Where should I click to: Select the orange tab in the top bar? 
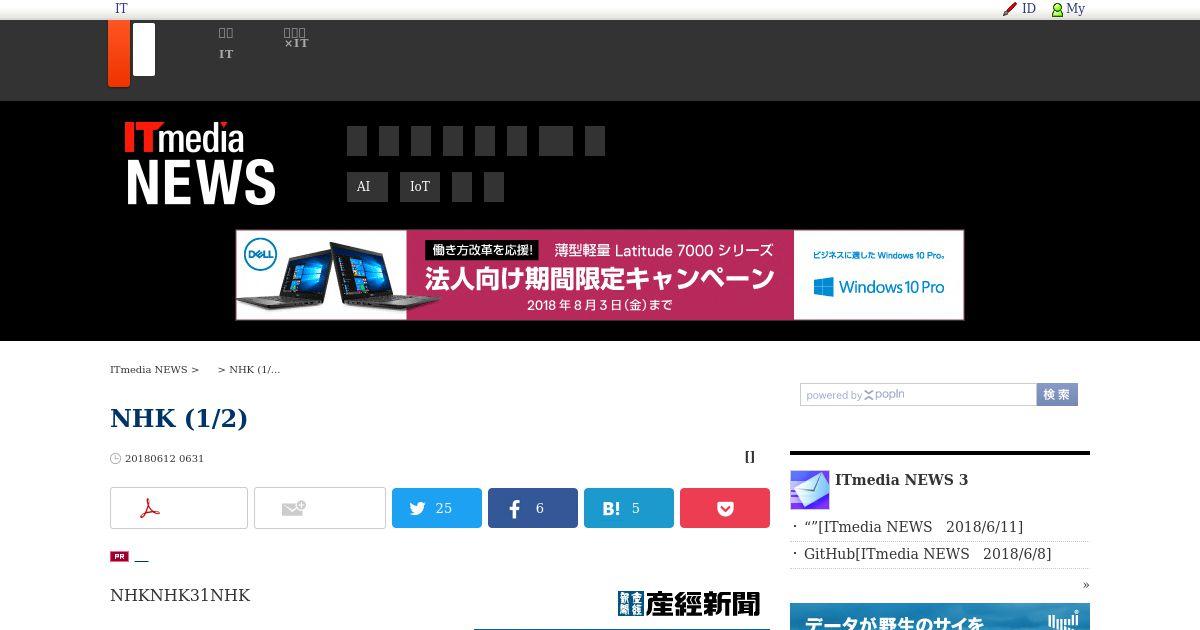click(x=119, y=53)
